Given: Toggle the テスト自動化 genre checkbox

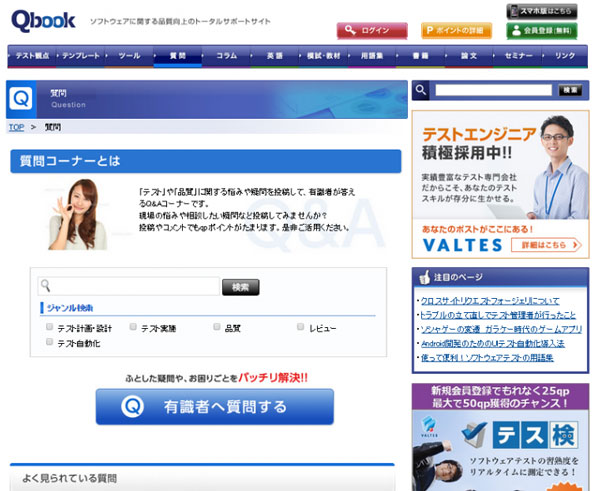Looking at the screenshot, I should click(50, 342).
